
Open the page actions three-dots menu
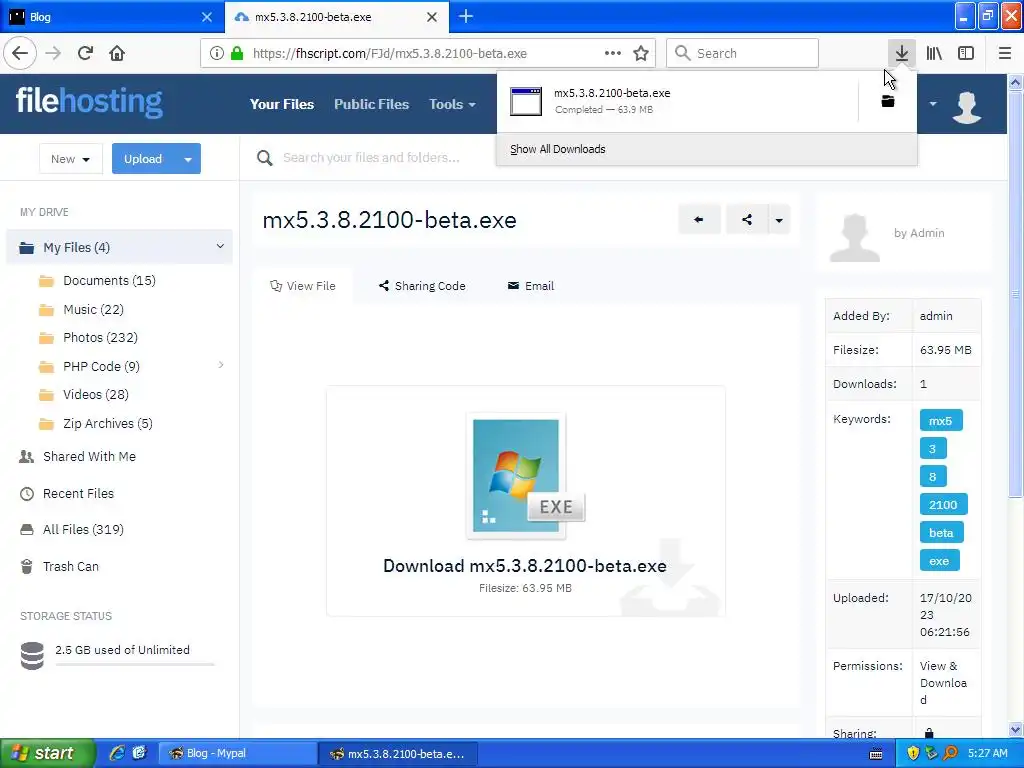pos(613,53)
